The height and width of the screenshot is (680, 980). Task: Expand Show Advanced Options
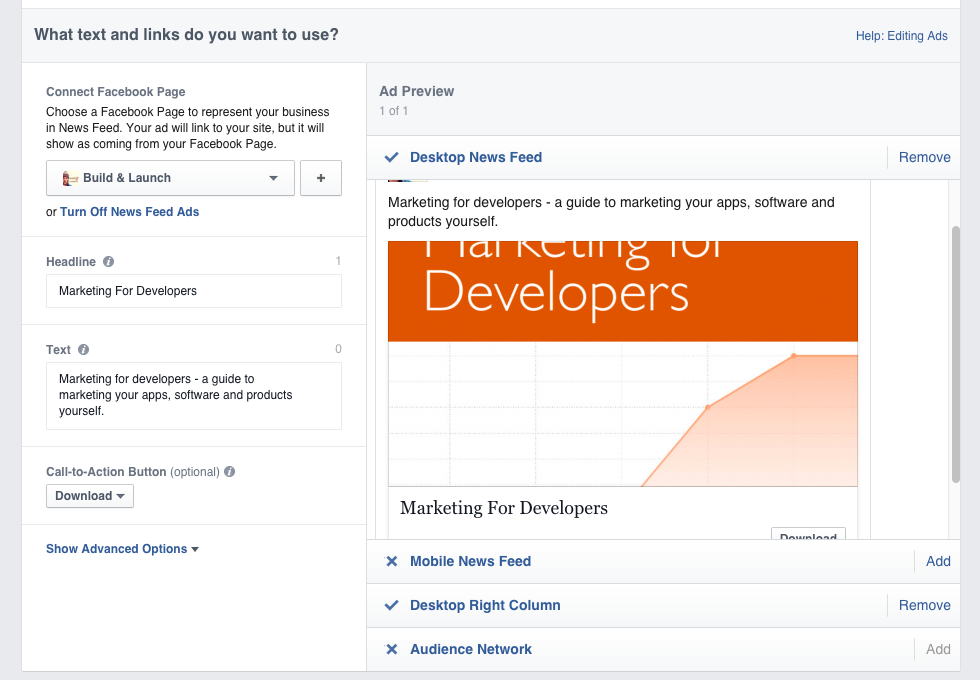(x=122, y=549)
